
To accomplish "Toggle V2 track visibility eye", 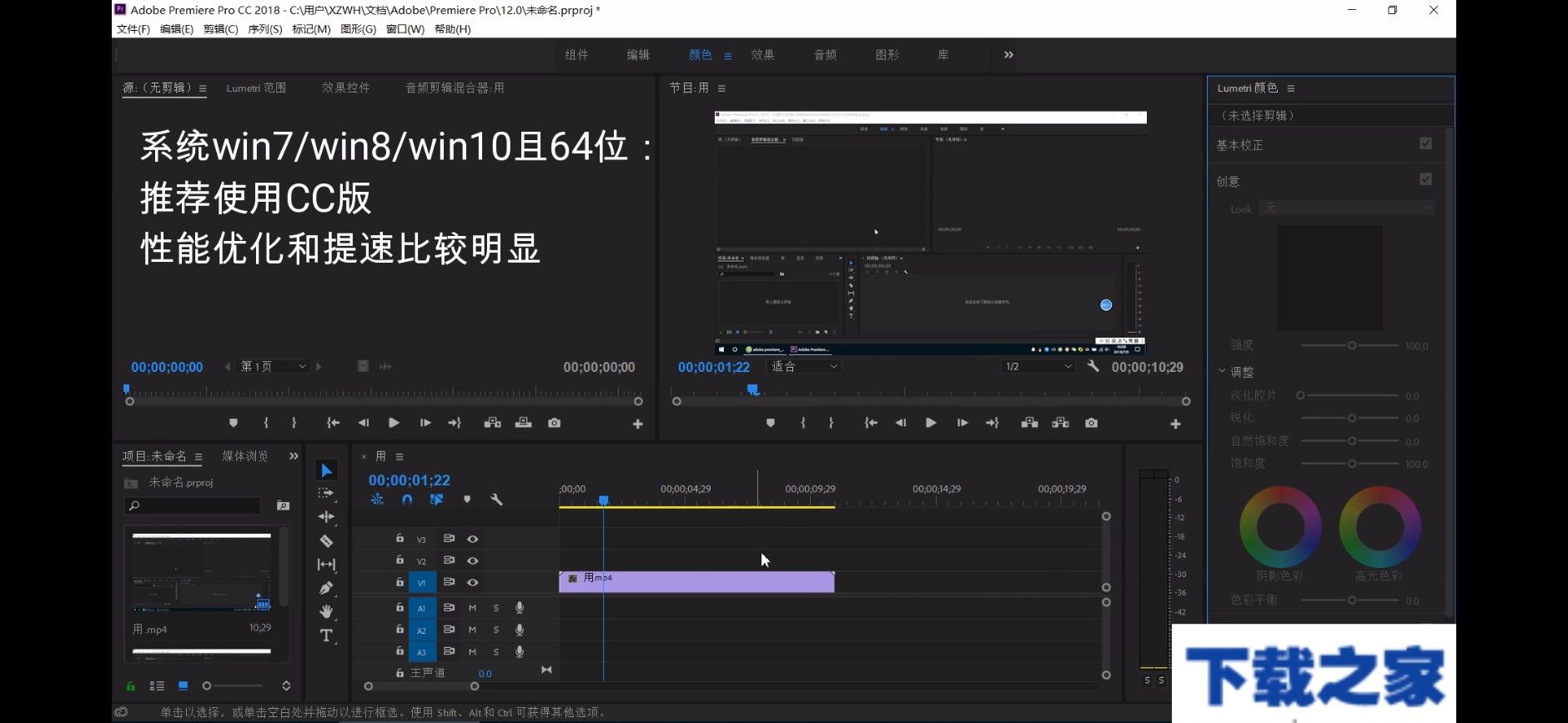I will coord(472,560).
